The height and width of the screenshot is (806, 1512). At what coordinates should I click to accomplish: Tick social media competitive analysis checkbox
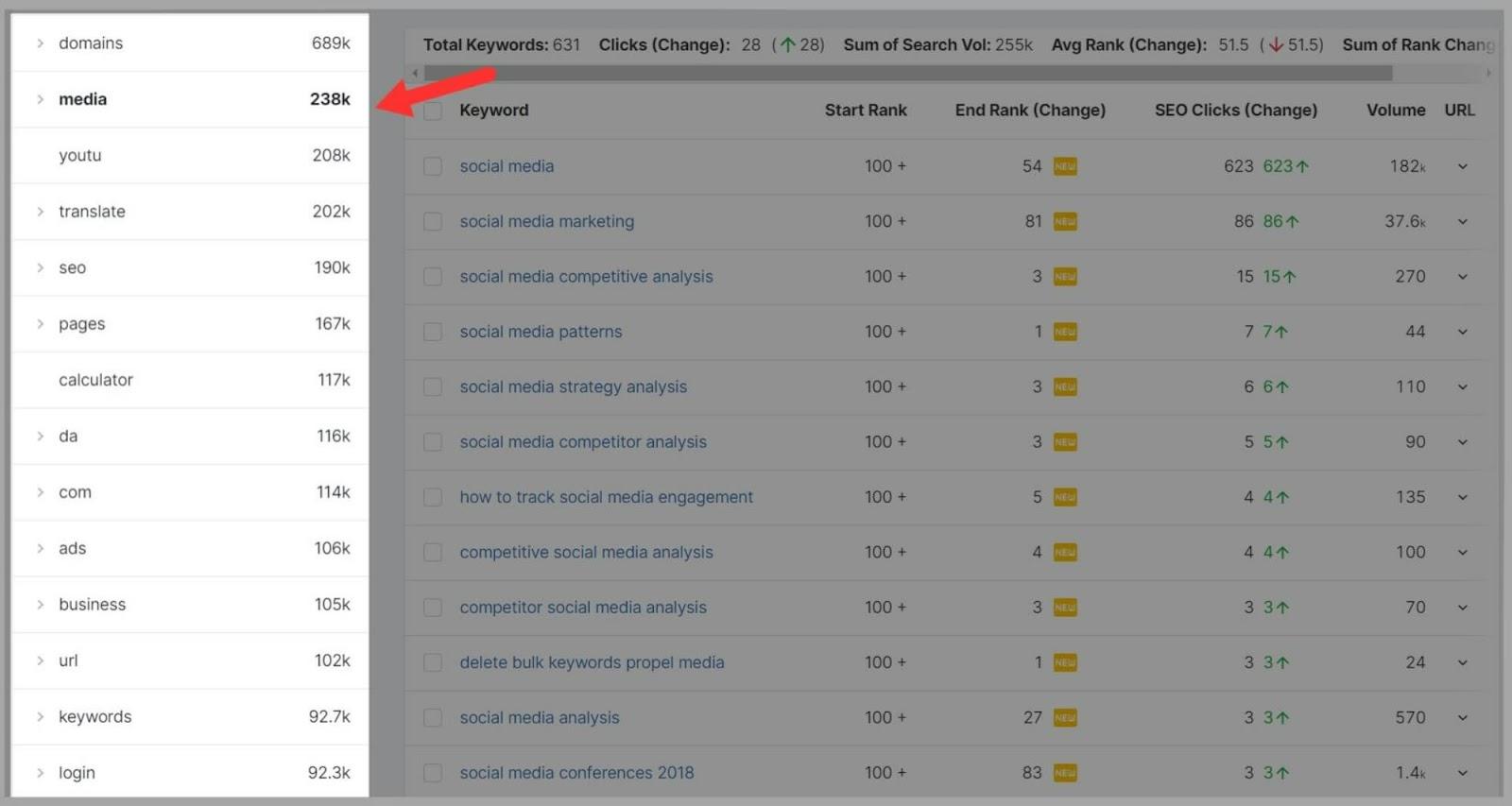(433, 277)
